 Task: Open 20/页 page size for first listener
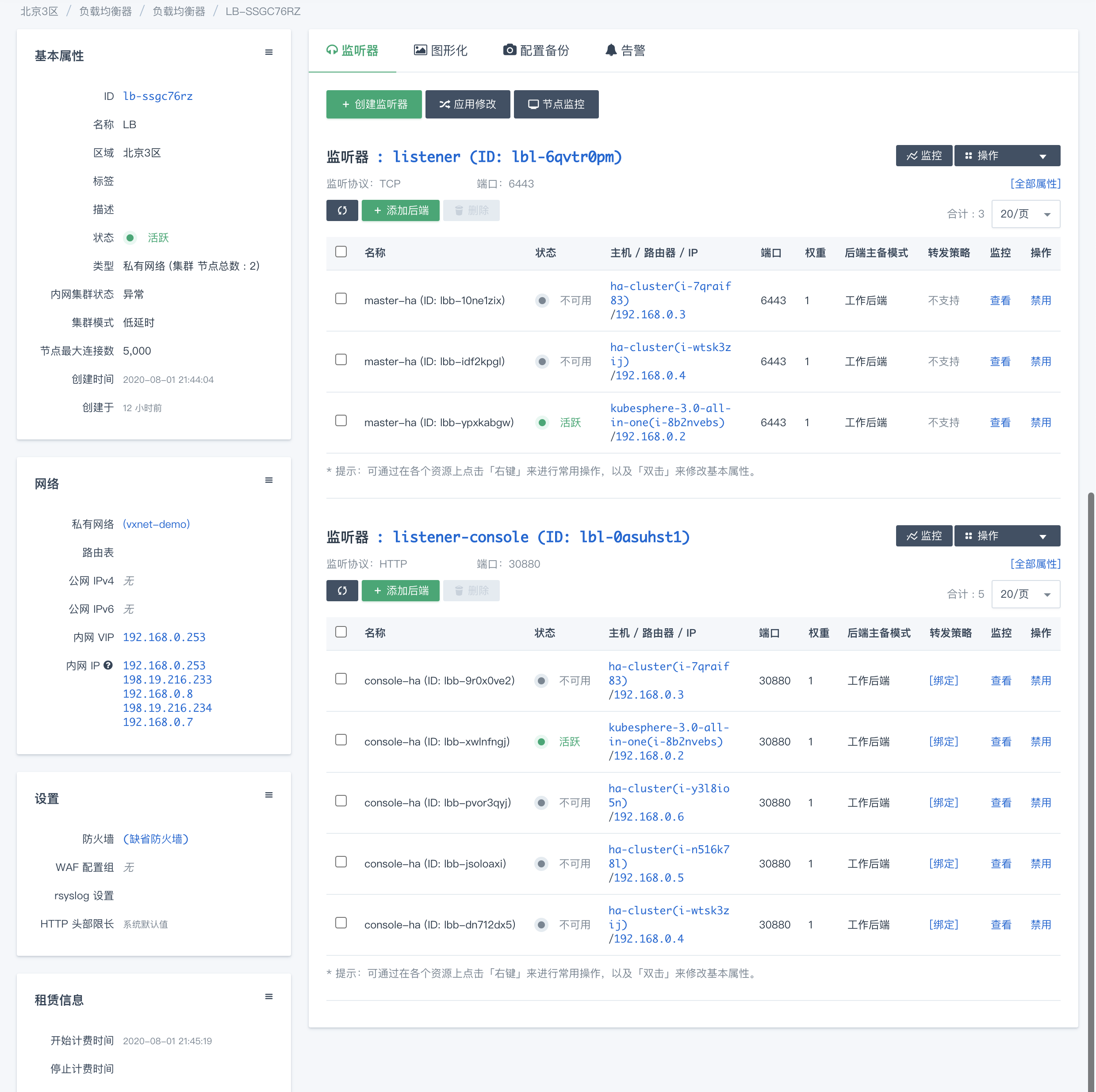pyautogui.click(x=1026, y=214)
